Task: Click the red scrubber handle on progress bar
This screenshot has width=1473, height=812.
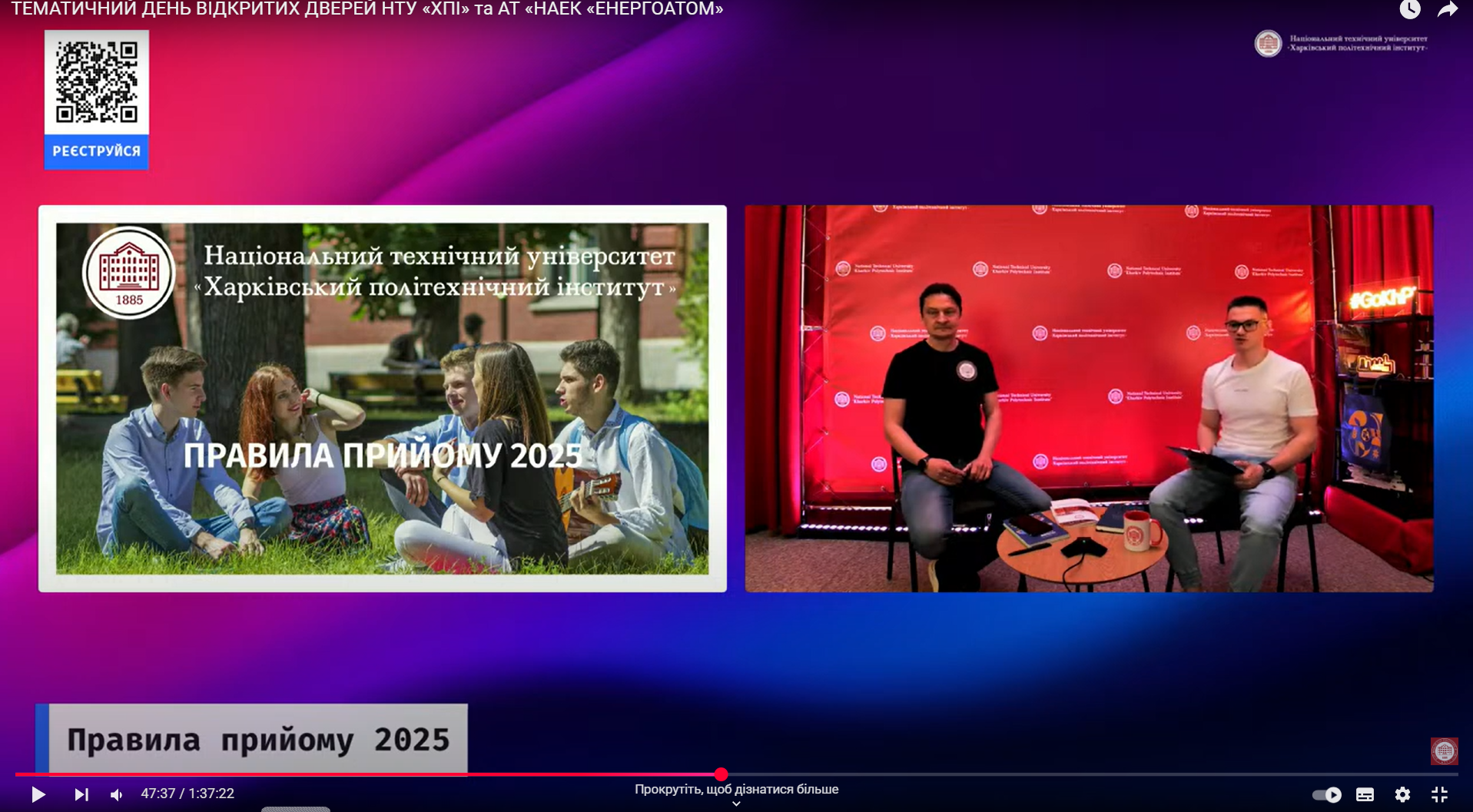Action: coord(721,774)
